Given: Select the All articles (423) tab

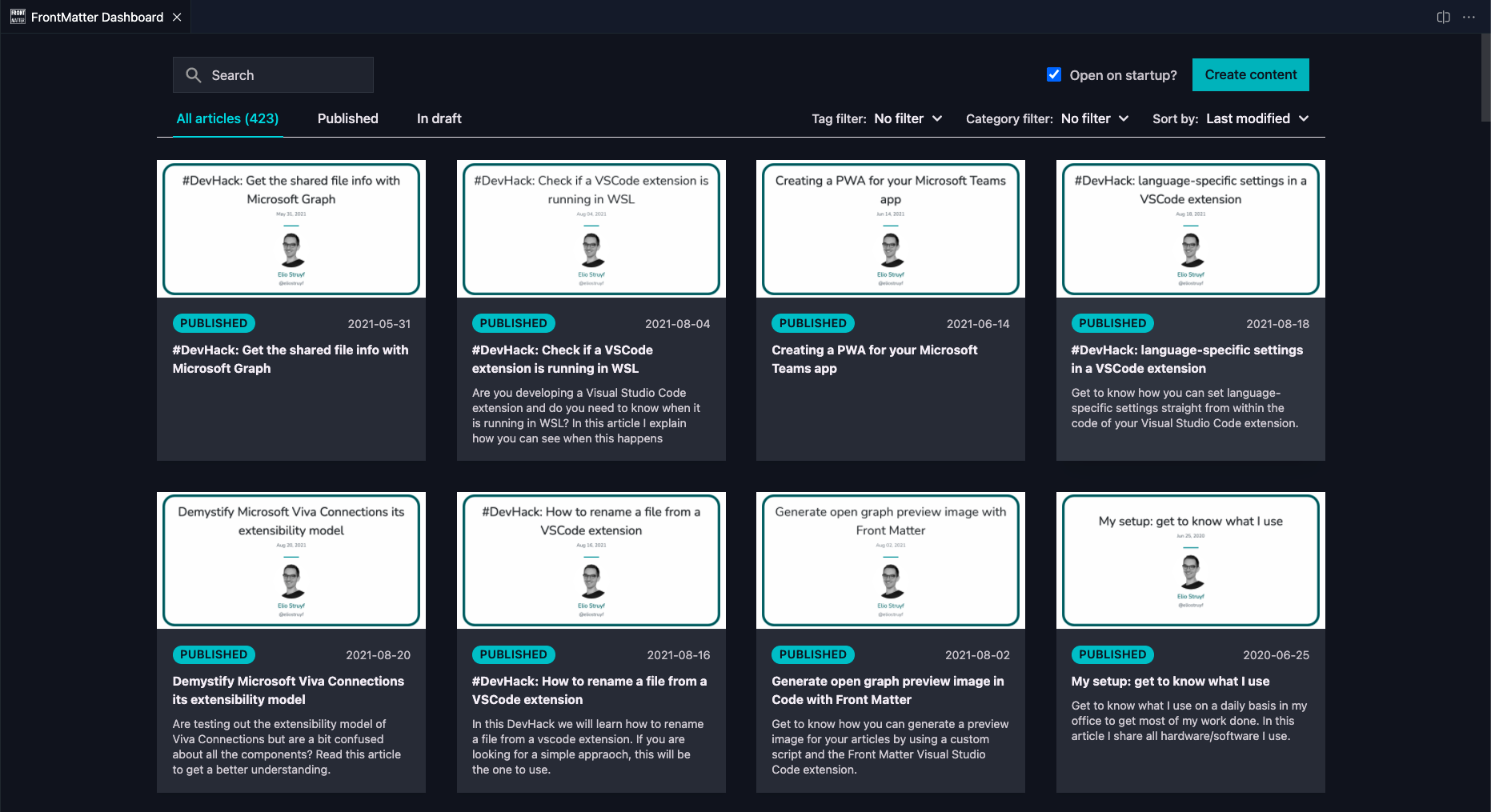Looking at the screenshot, I should coord(227,118).
